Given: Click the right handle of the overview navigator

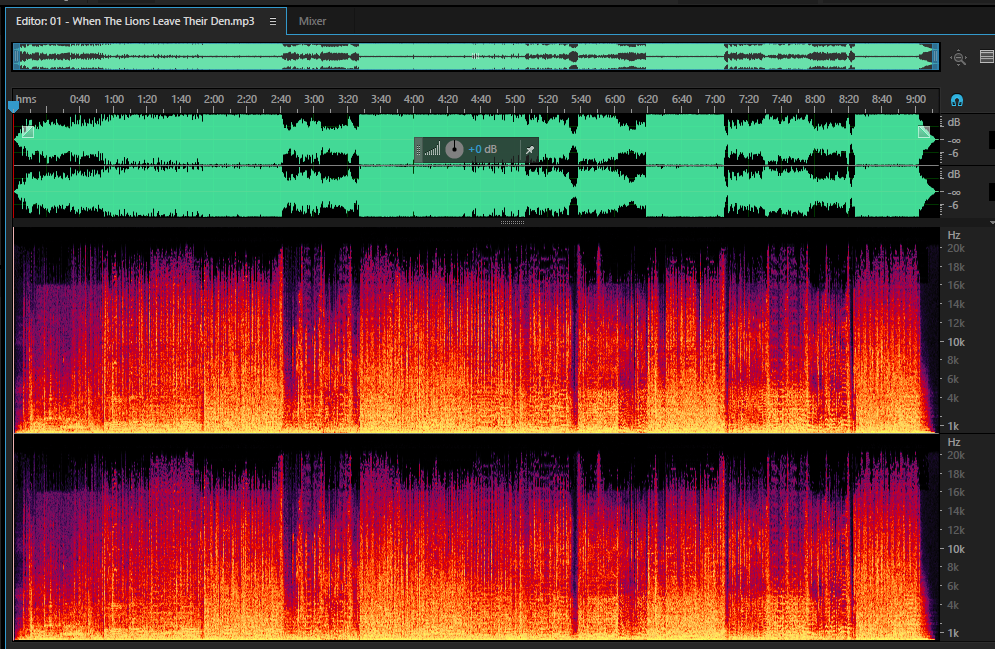Looking at the screenshot, I should click(x=935, y=56).
